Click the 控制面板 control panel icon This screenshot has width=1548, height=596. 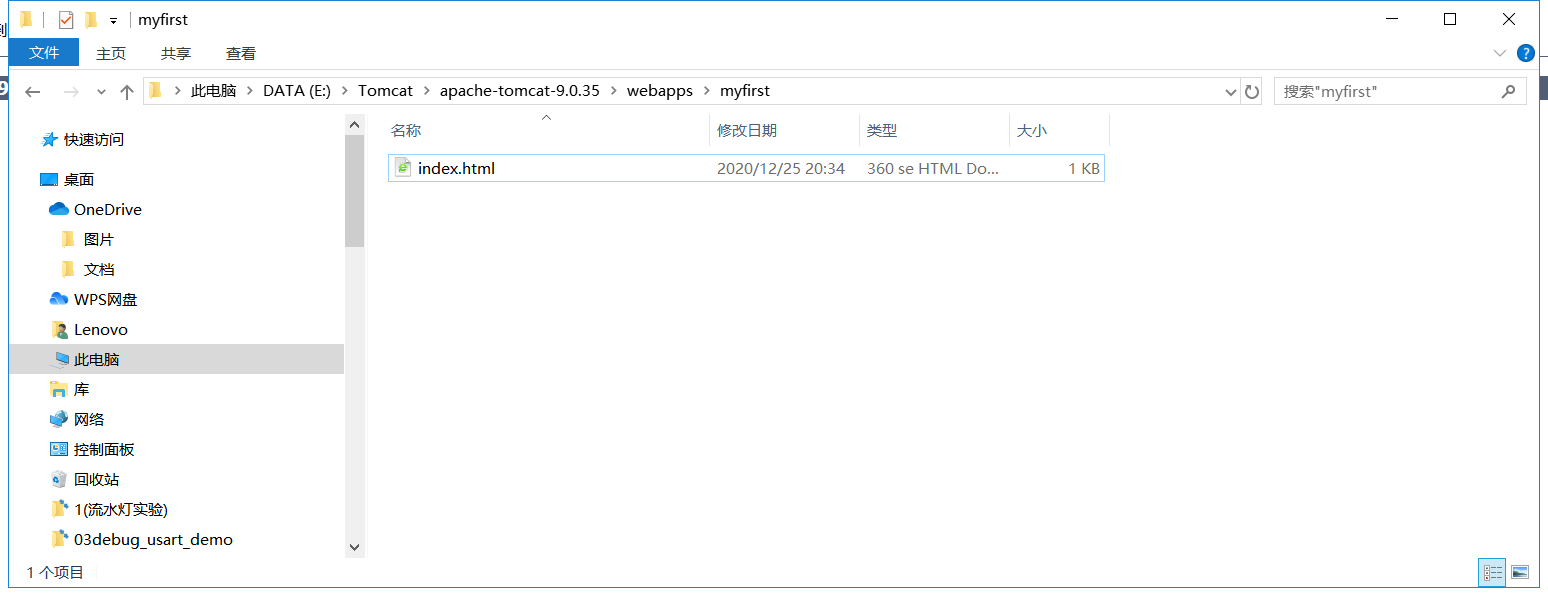(x=59, y=449)
